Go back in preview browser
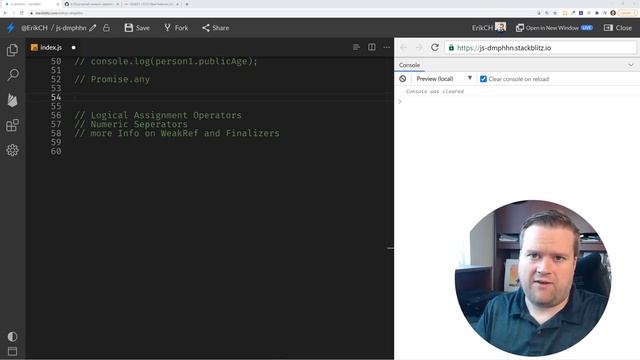The width and height of the screenshot is (640, 360). tap(403, 48)
